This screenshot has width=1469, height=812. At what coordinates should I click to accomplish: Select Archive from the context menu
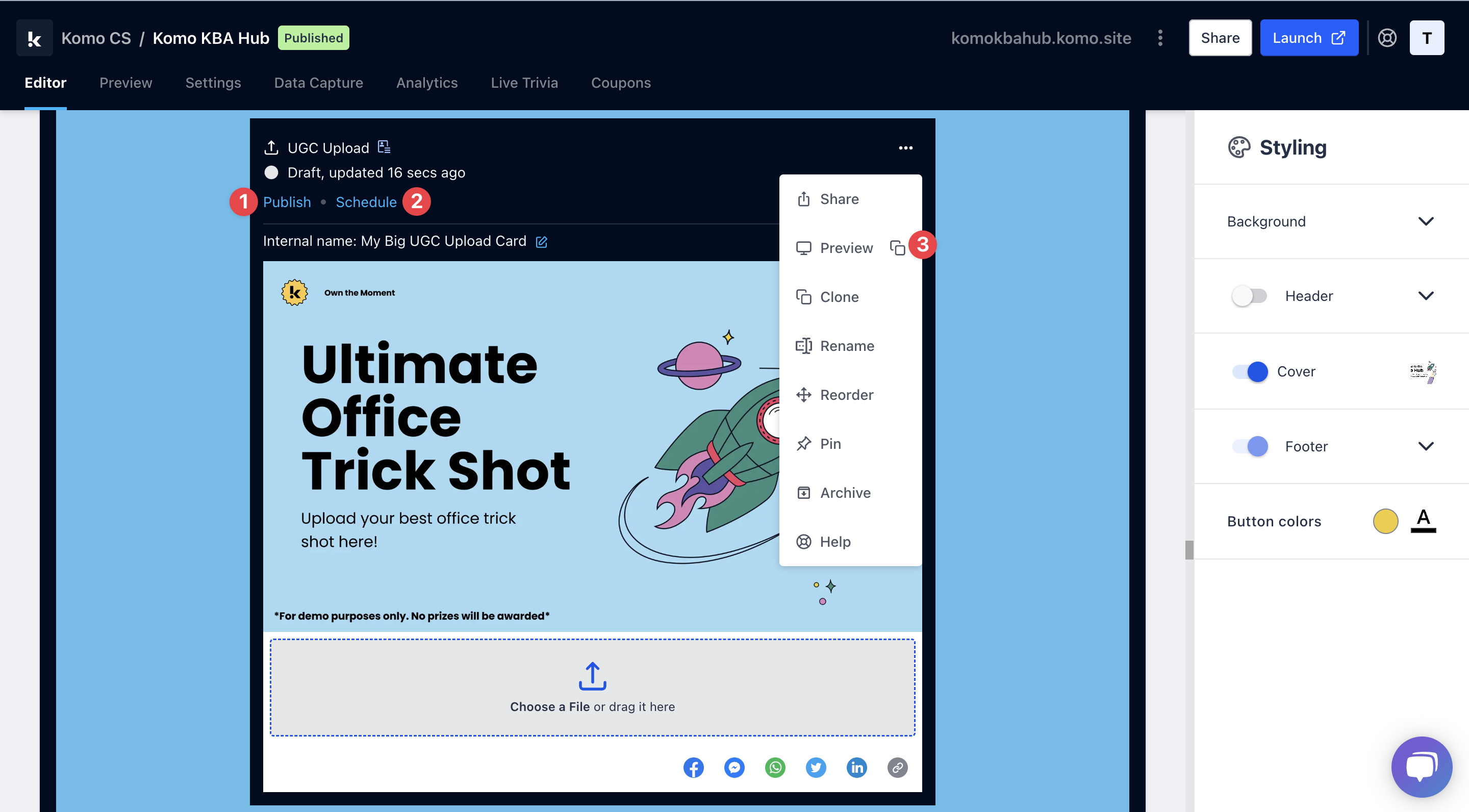[845, 493]
